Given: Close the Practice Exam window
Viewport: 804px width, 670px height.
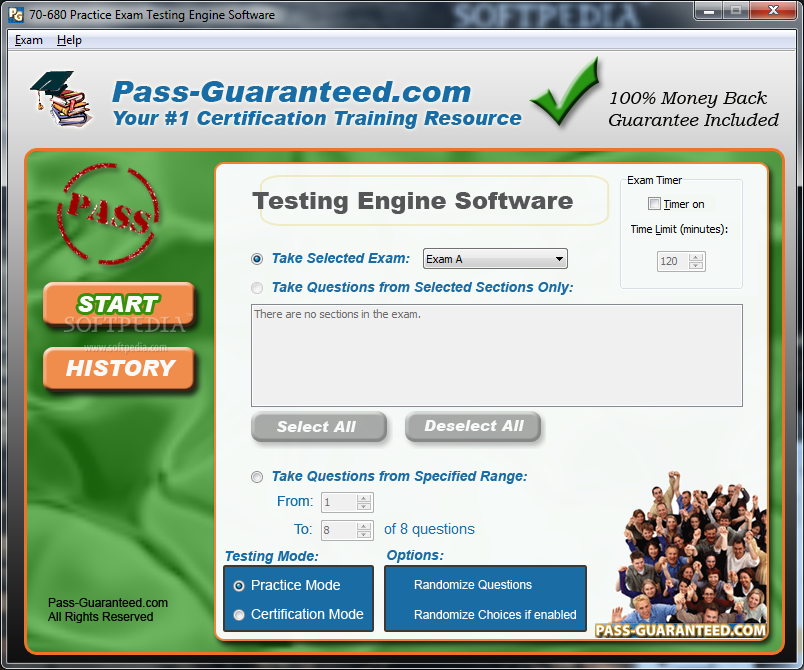Looking at the screenshot, I should pyautogui.click(x=773, y=10).
